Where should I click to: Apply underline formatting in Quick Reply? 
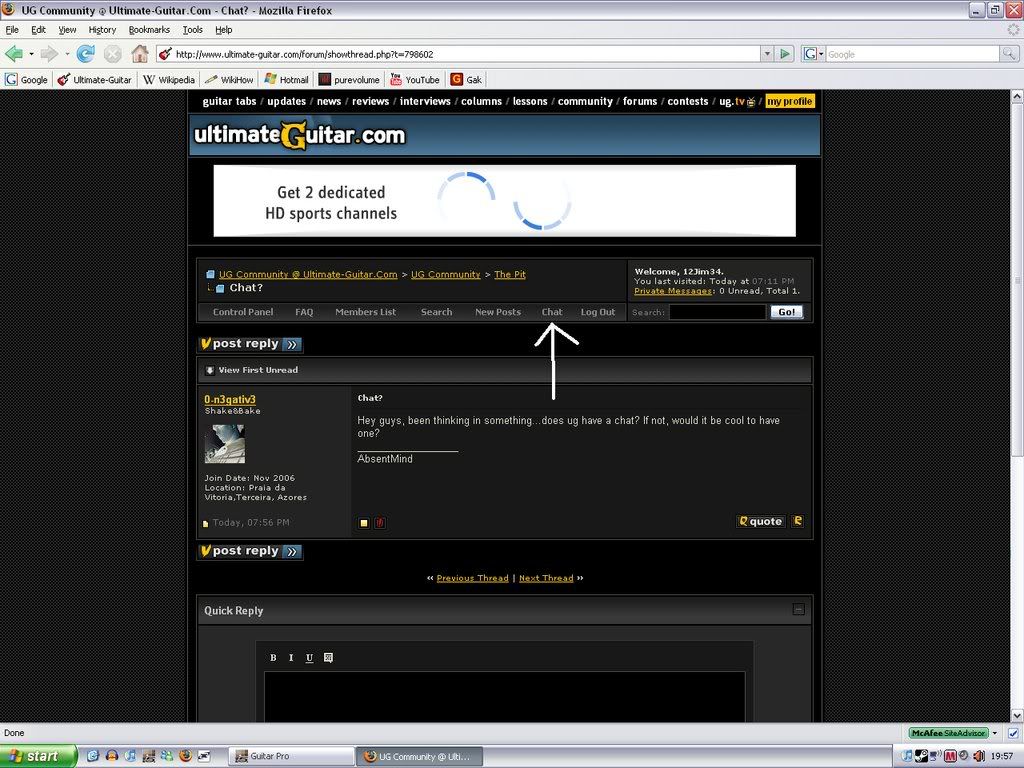[x=310, y=658]
